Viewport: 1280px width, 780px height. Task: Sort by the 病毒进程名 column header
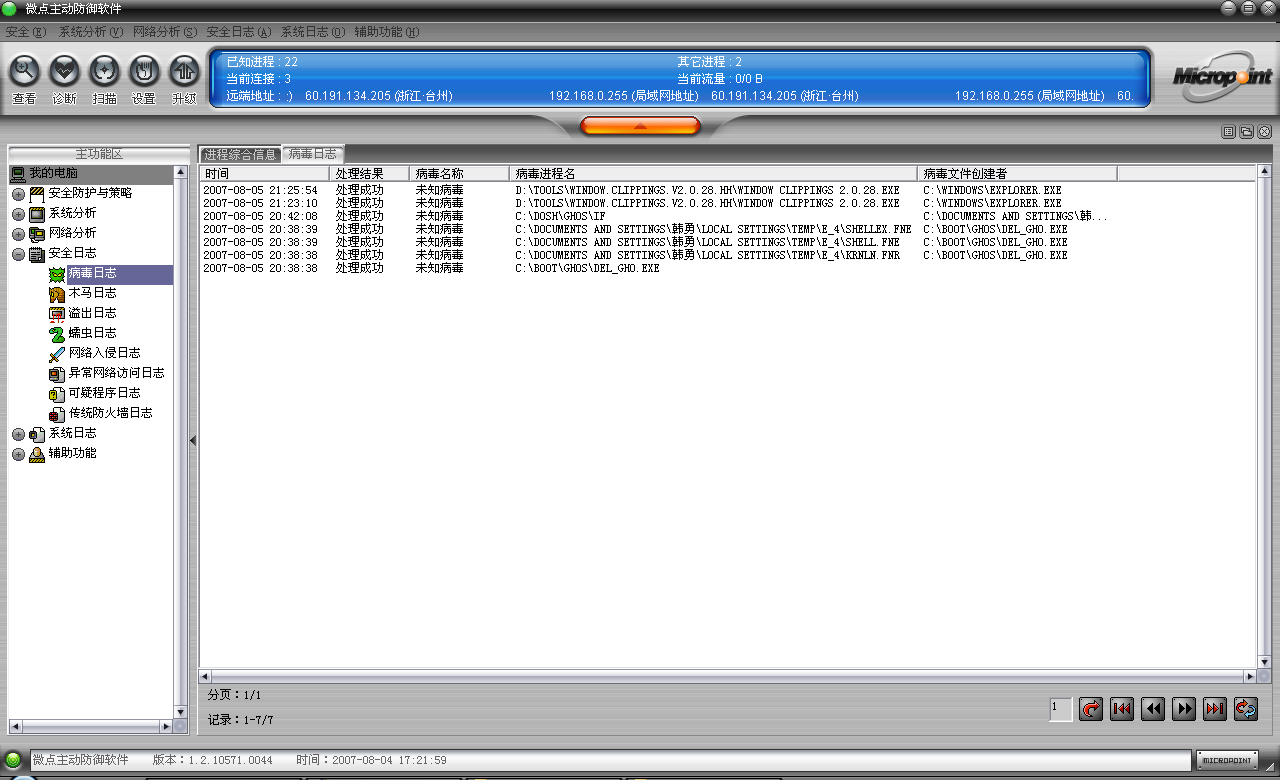tap(714, 174)
